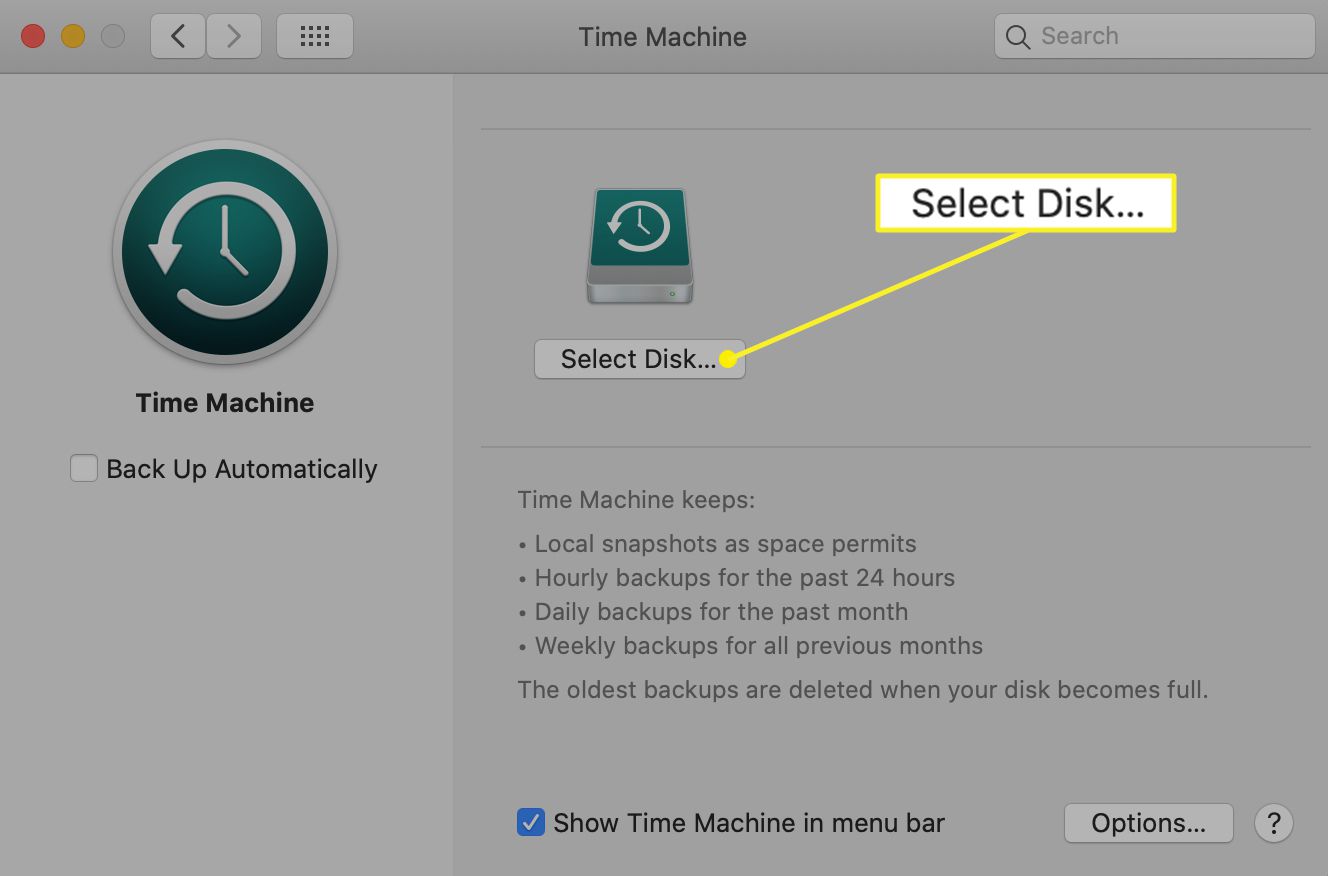1328x876 pixels.
Task: Click inside the Search field
Action: (x=1155, y=37)
